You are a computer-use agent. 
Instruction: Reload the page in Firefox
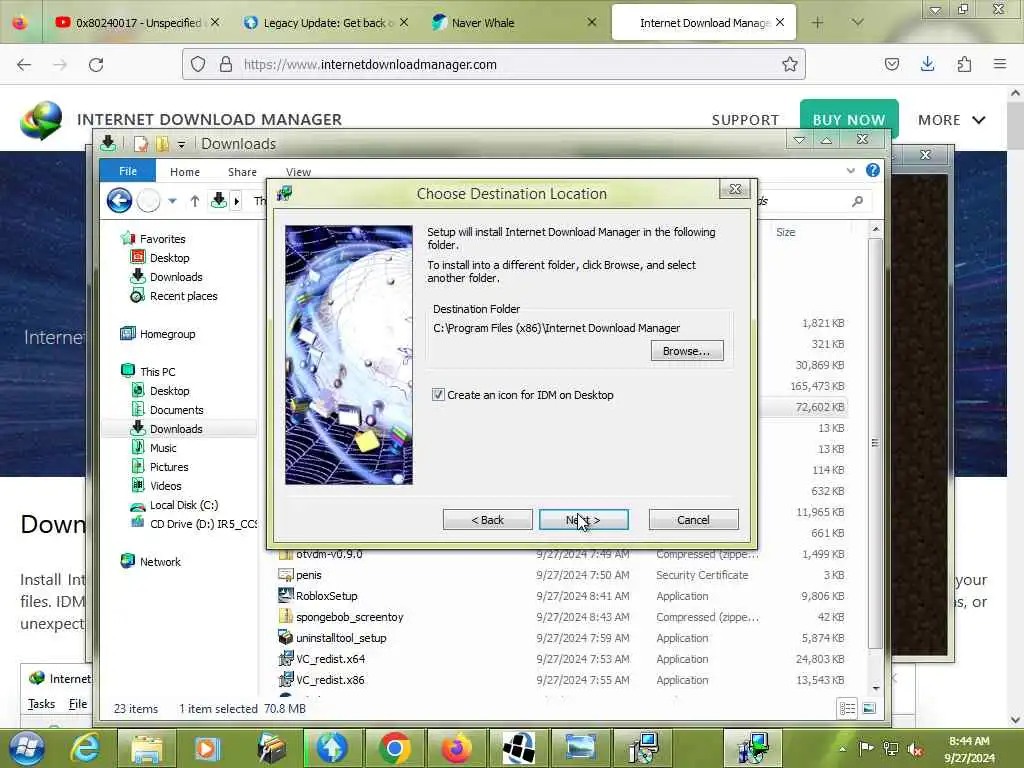96,64
